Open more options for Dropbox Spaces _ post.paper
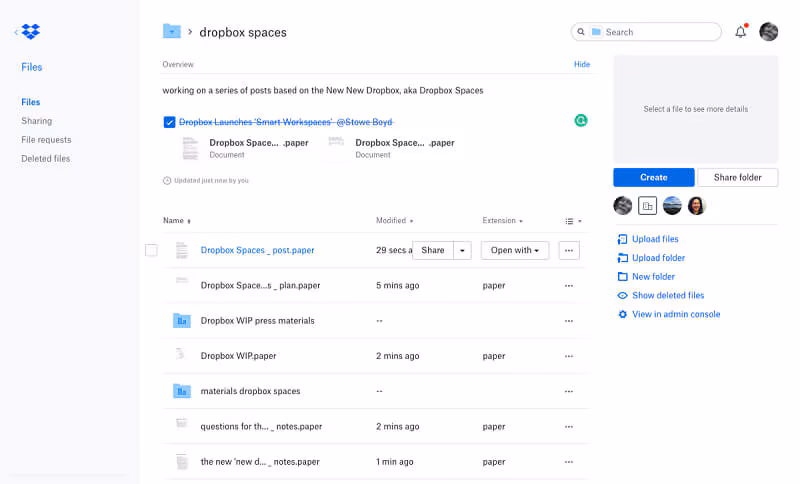 point(569,250)
